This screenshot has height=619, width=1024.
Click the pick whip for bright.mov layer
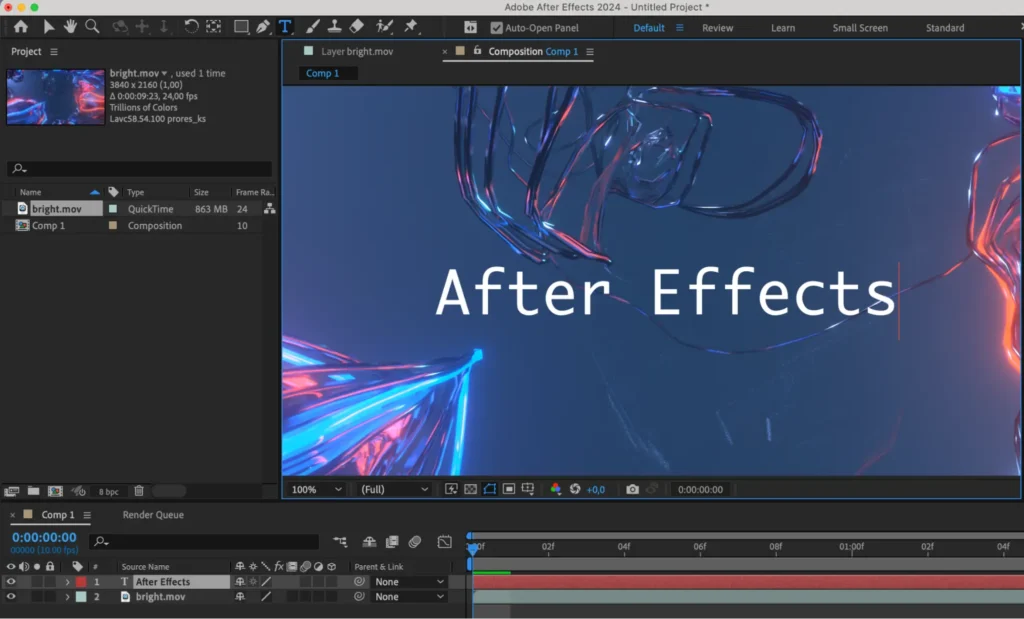pos(359,596)
